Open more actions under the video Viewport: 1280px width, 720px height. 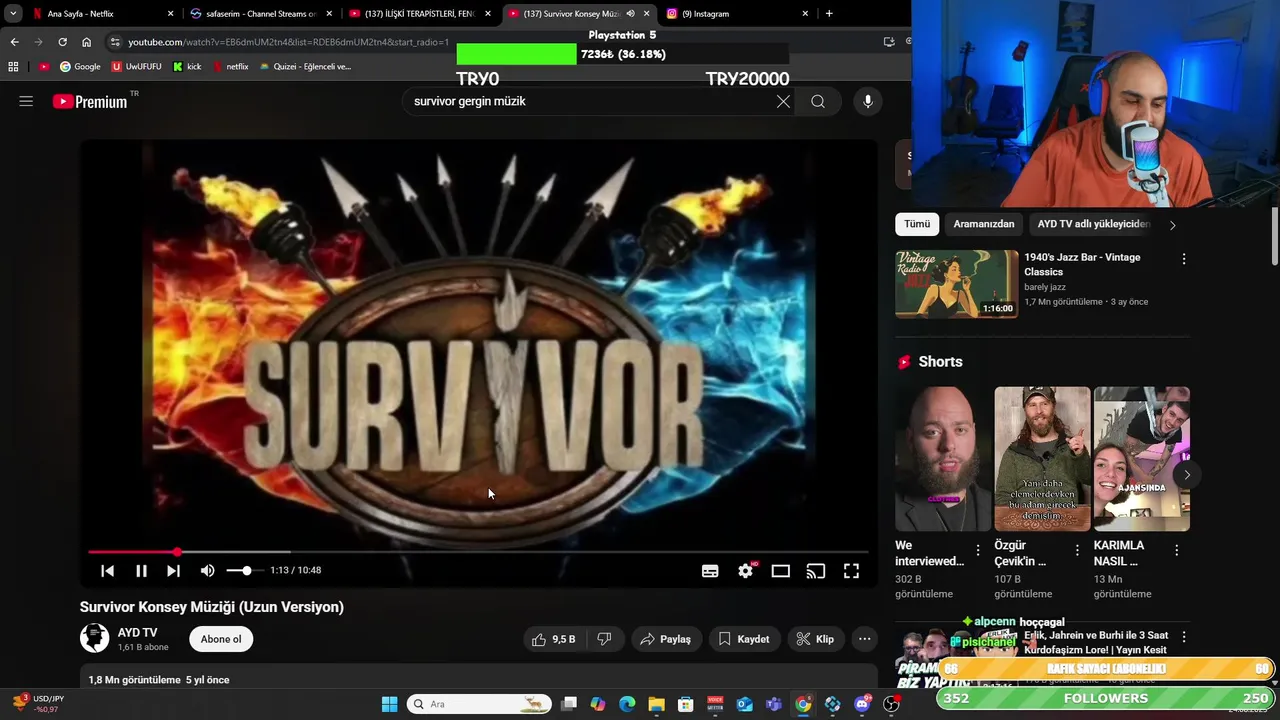tap(865, 639)
